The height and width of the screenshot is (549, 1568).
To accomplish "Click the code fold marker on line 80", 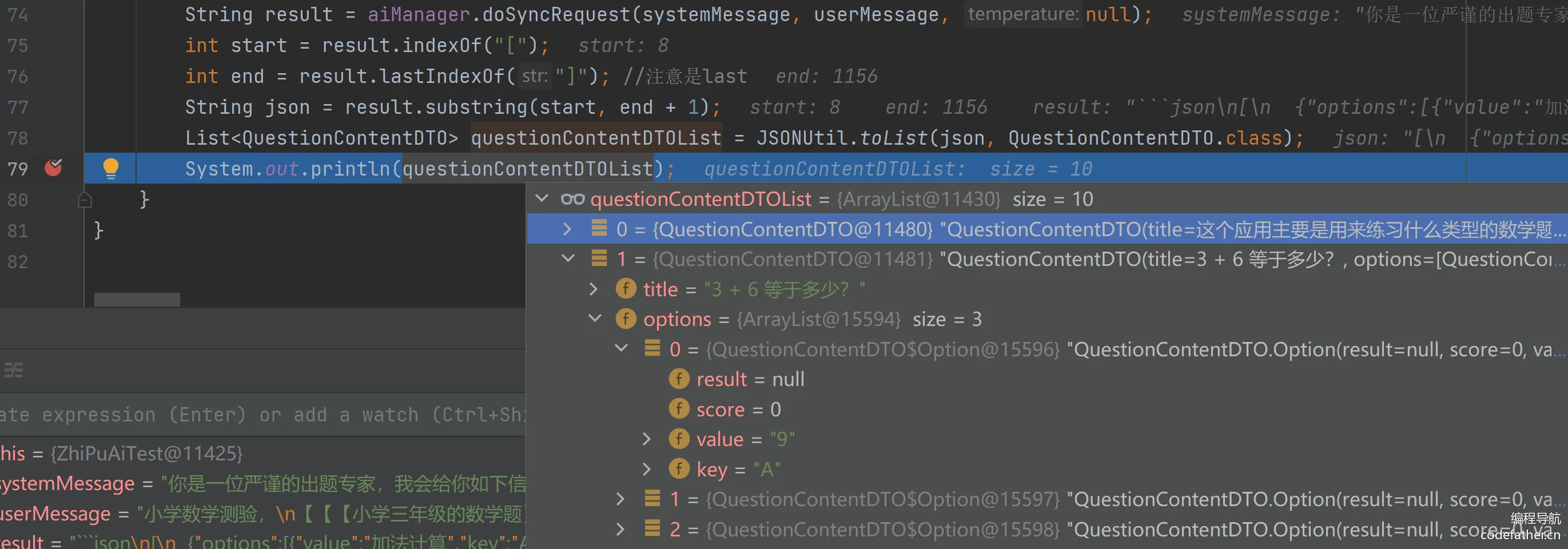I will coord(85,200).
